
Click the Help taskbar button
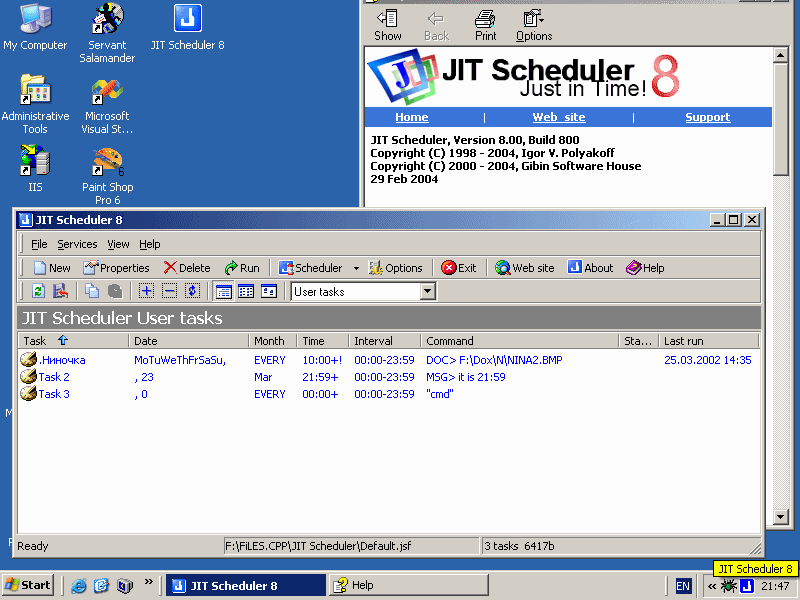tap(409, 585)
